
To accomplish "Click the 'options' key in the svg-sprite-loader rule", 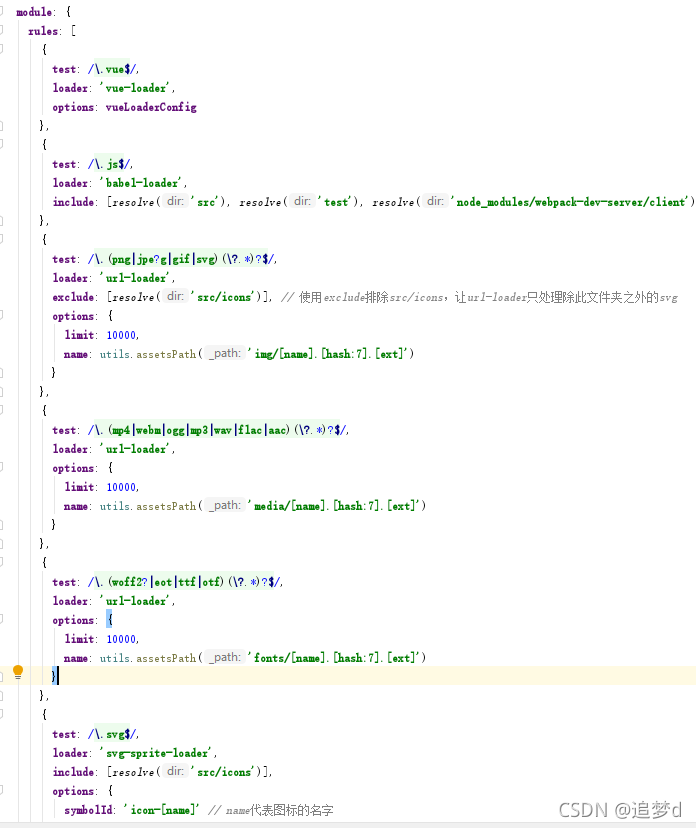I will (x=73, y=792).
